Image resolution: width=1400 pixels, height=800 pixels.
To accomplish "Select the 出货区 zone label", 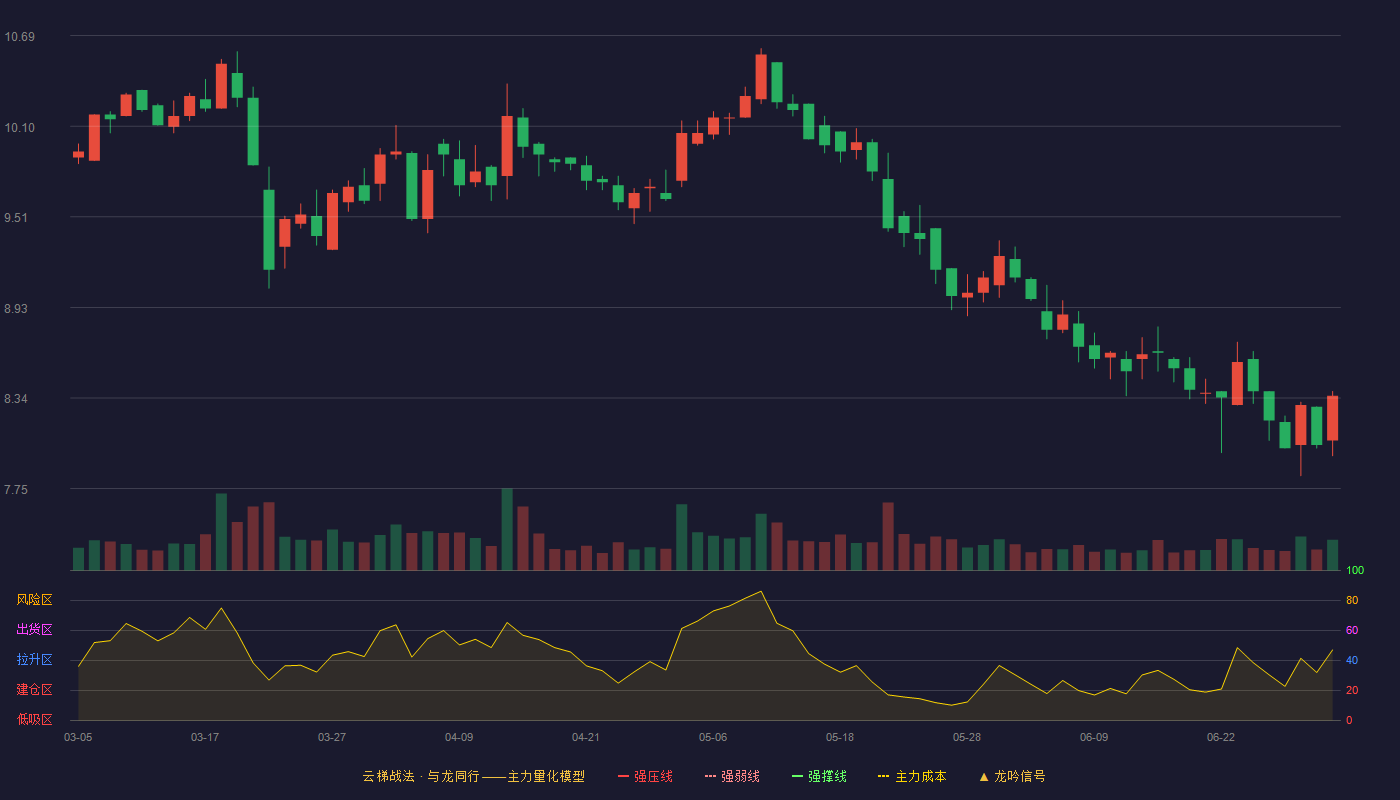I will click(x=34, y=630).
